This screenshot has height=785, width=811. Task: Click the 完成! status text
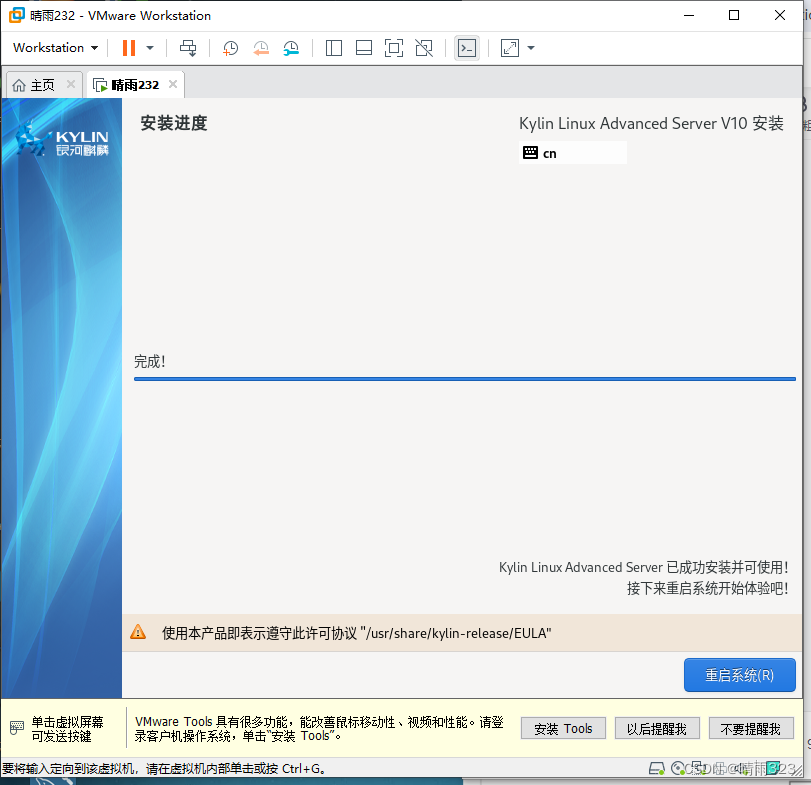click(149, 361)
